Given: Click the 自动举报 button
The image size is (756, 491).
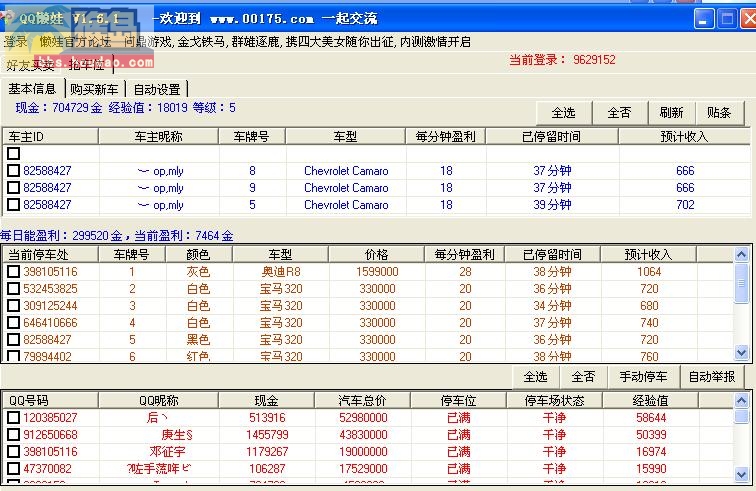Looking at the screenshot, I should [x=712, y=377].
